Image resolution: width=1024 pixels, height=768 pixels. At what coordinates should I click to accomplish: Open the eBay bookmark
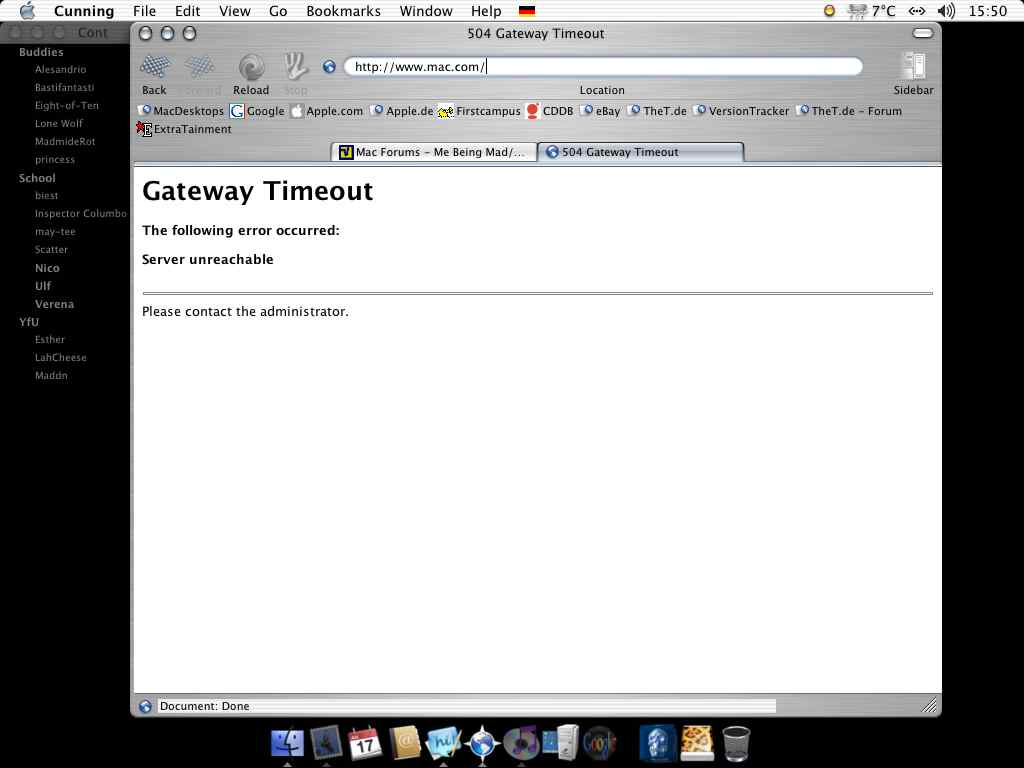[x=601, y=111]
